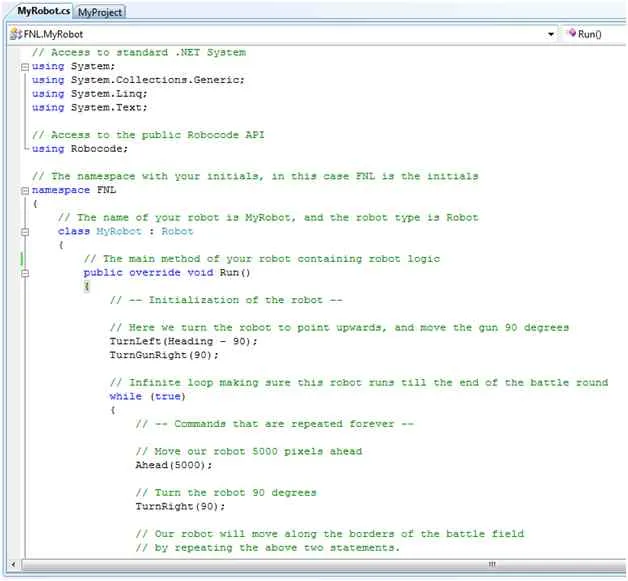Click the 'TurnGunRight(90);' statement
Viewport: 628px width, 581px height.
tap(164, 355)
